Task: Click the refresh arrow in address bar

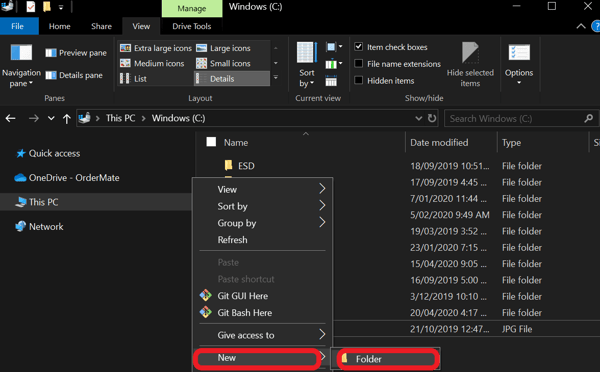Action: click(x=432, y=118)
